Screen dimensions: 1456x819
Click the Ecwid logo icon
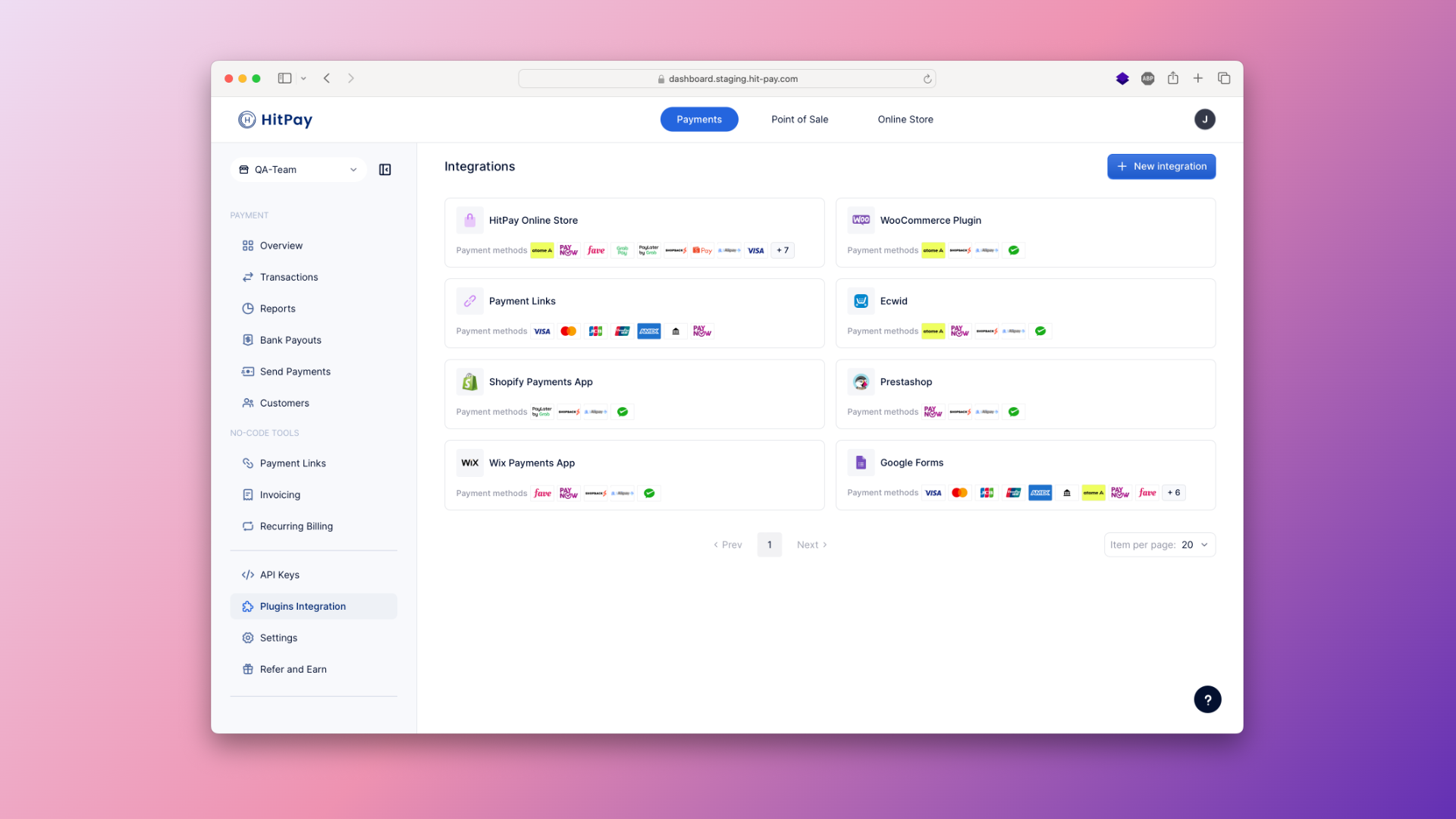(x=861, y=301)
